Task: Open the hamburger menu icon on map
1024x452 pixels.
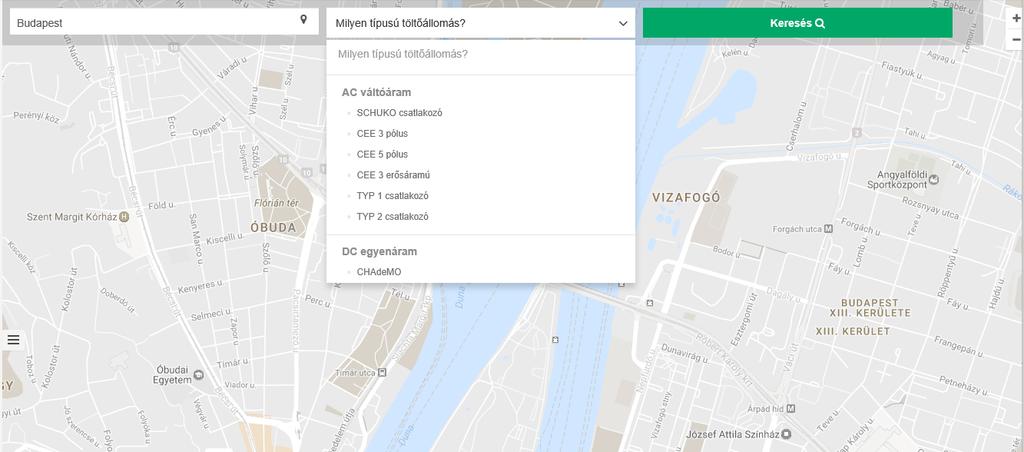Action: click(13, 340)
